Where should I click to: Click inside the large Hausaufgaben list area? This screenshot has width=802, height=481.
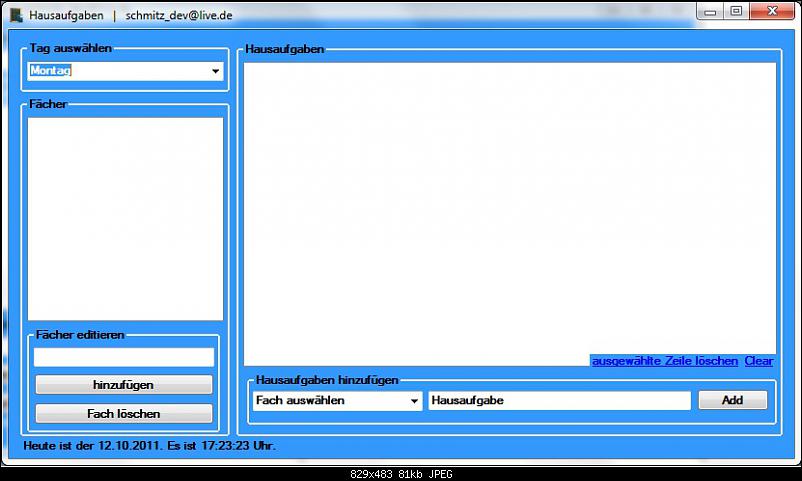click(509, 210)
